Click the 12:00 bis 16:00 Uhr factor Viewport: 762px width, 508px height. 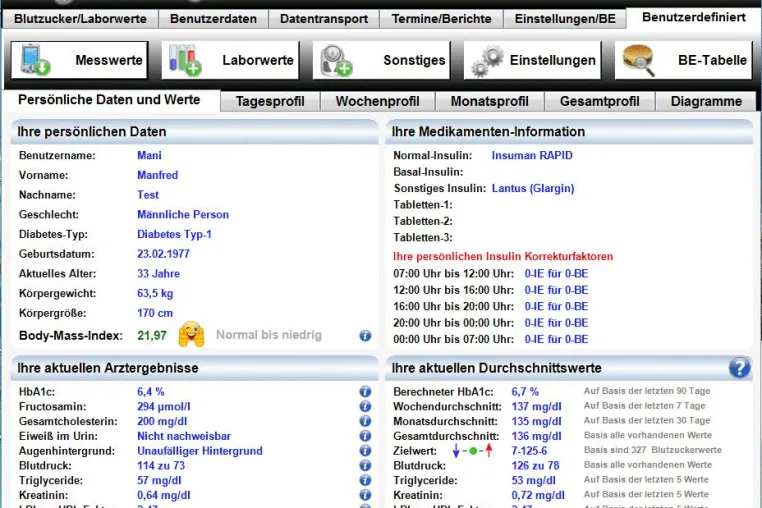point(556,290)
